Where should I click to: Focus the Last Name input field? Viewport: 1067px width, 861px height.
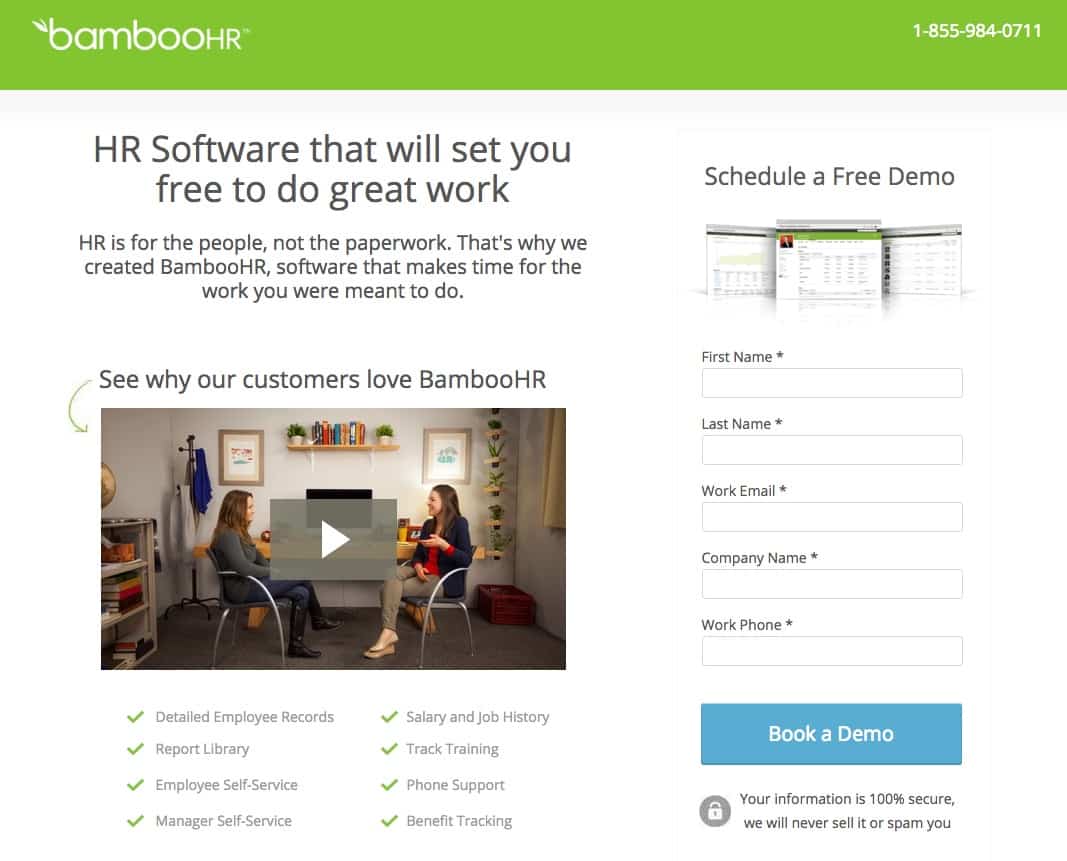point(832,450)
